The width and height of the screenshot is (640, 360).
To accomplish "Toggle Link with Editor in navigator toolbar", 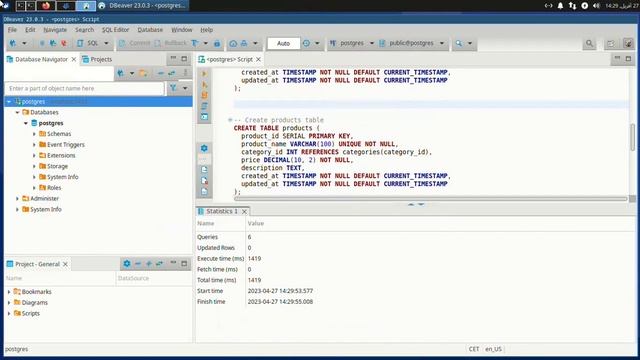I will (172, 73).
